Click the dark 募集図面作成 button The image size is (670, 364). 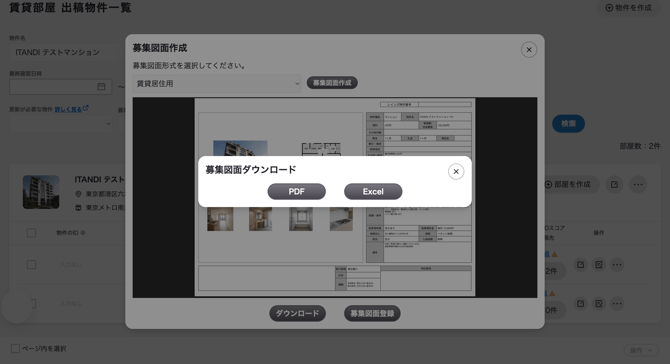click(x=332, y=83)
